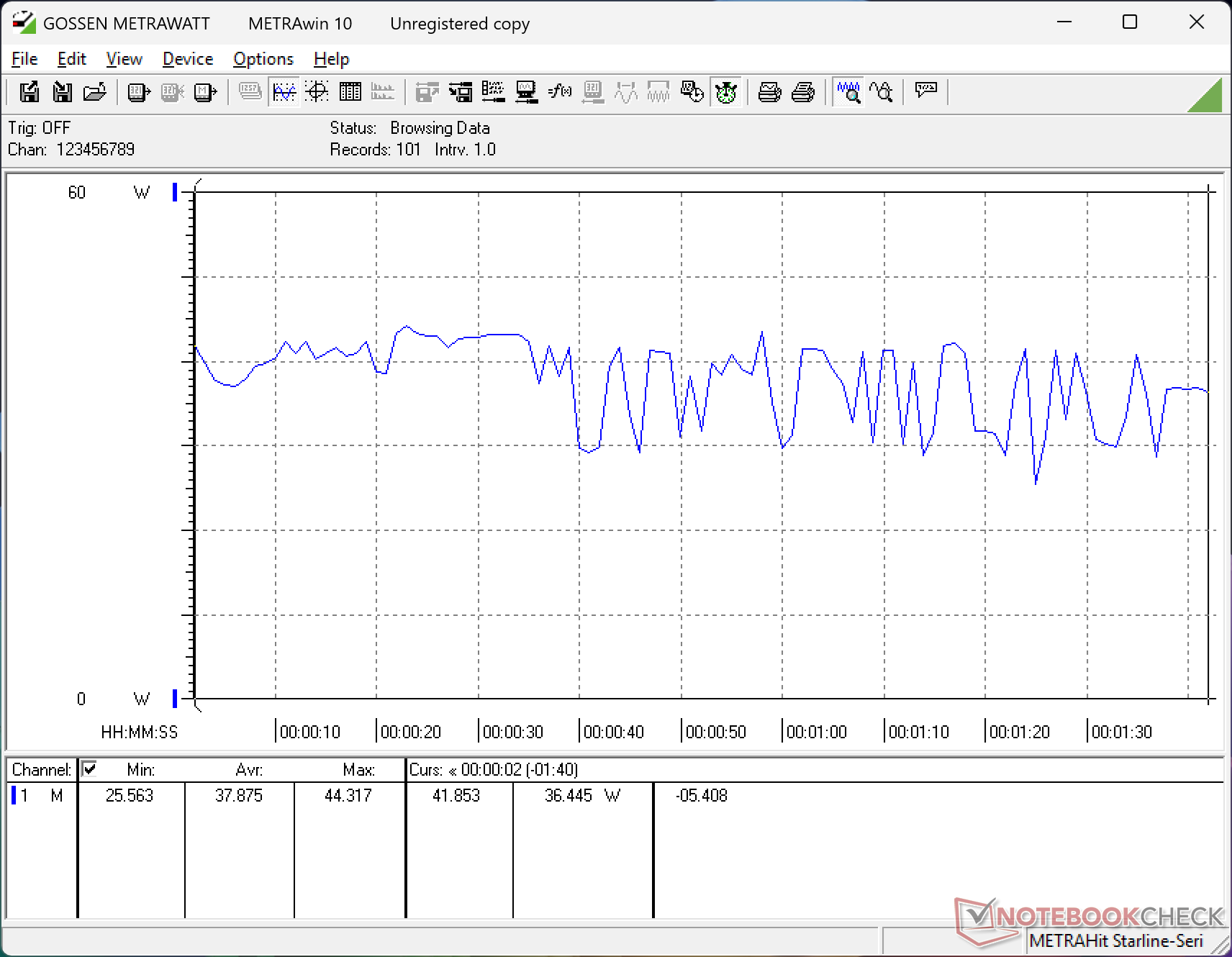1232x957 pixels.
Task: Open the Device menu
Action: [x=188, y=59]
